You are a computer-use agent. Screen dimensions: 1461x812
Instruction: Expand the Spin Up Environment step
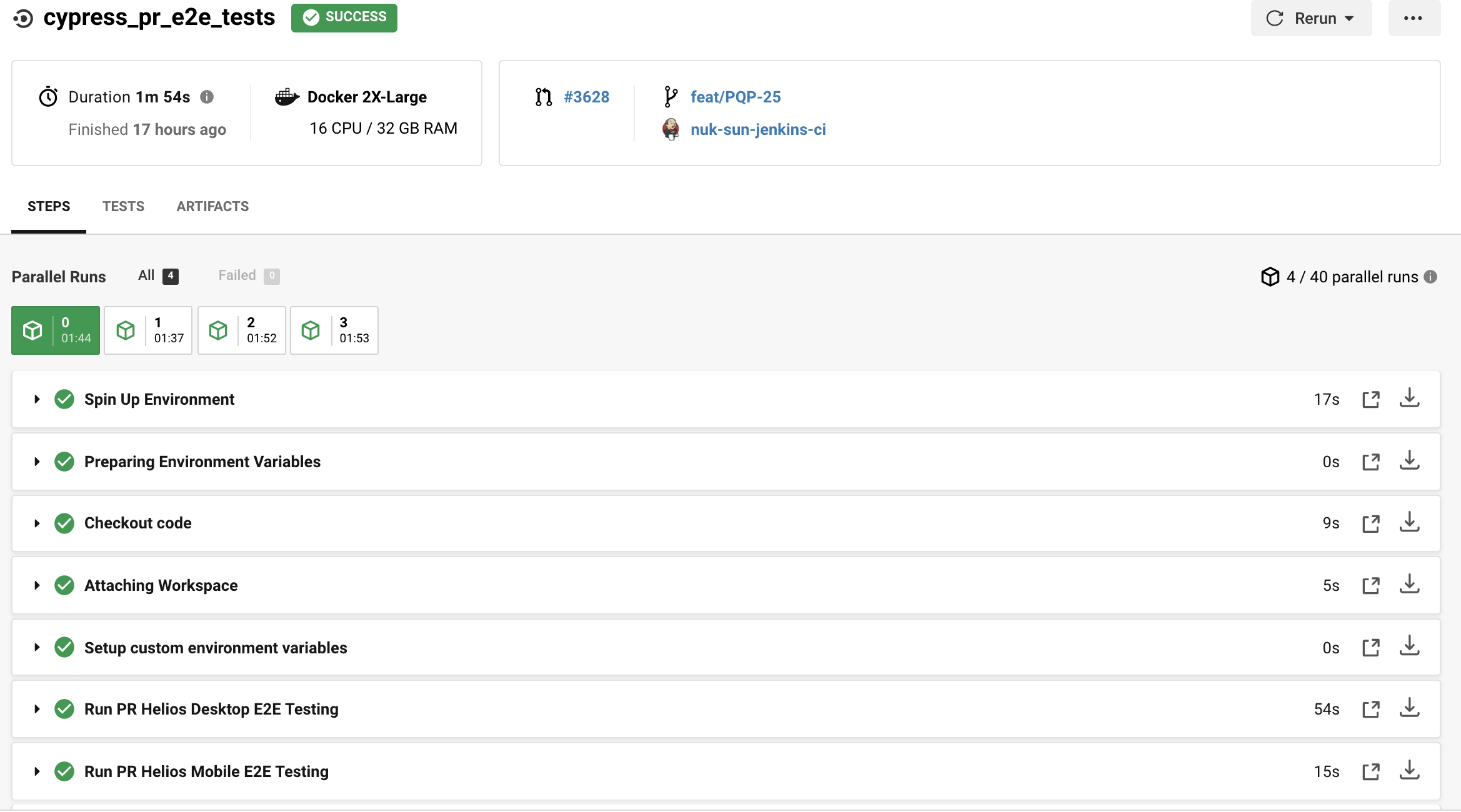point(37,399)
